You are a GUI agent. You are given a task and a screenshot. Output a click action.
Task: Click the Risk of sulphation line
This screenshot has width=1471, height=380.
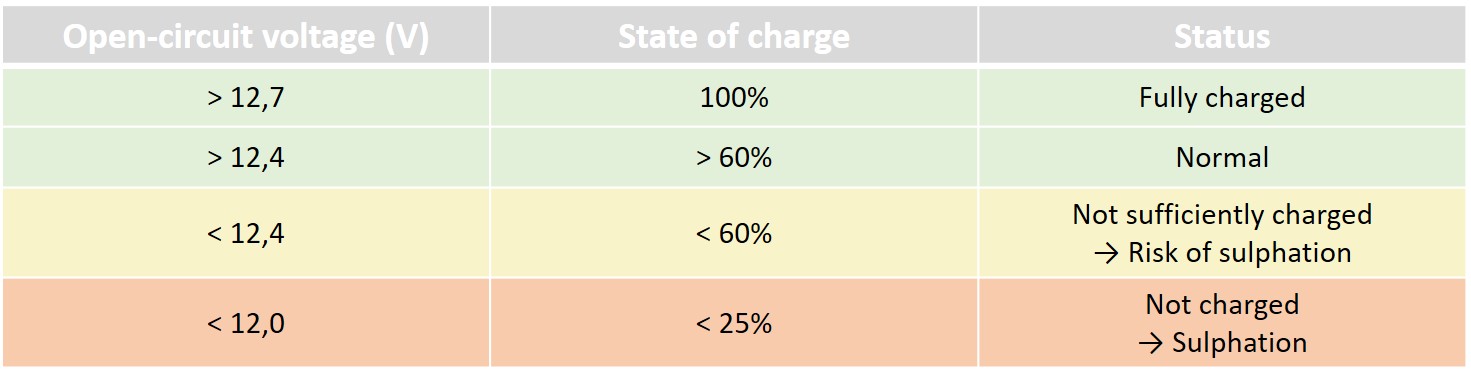pyautogui.click(x=1222, y=253)
